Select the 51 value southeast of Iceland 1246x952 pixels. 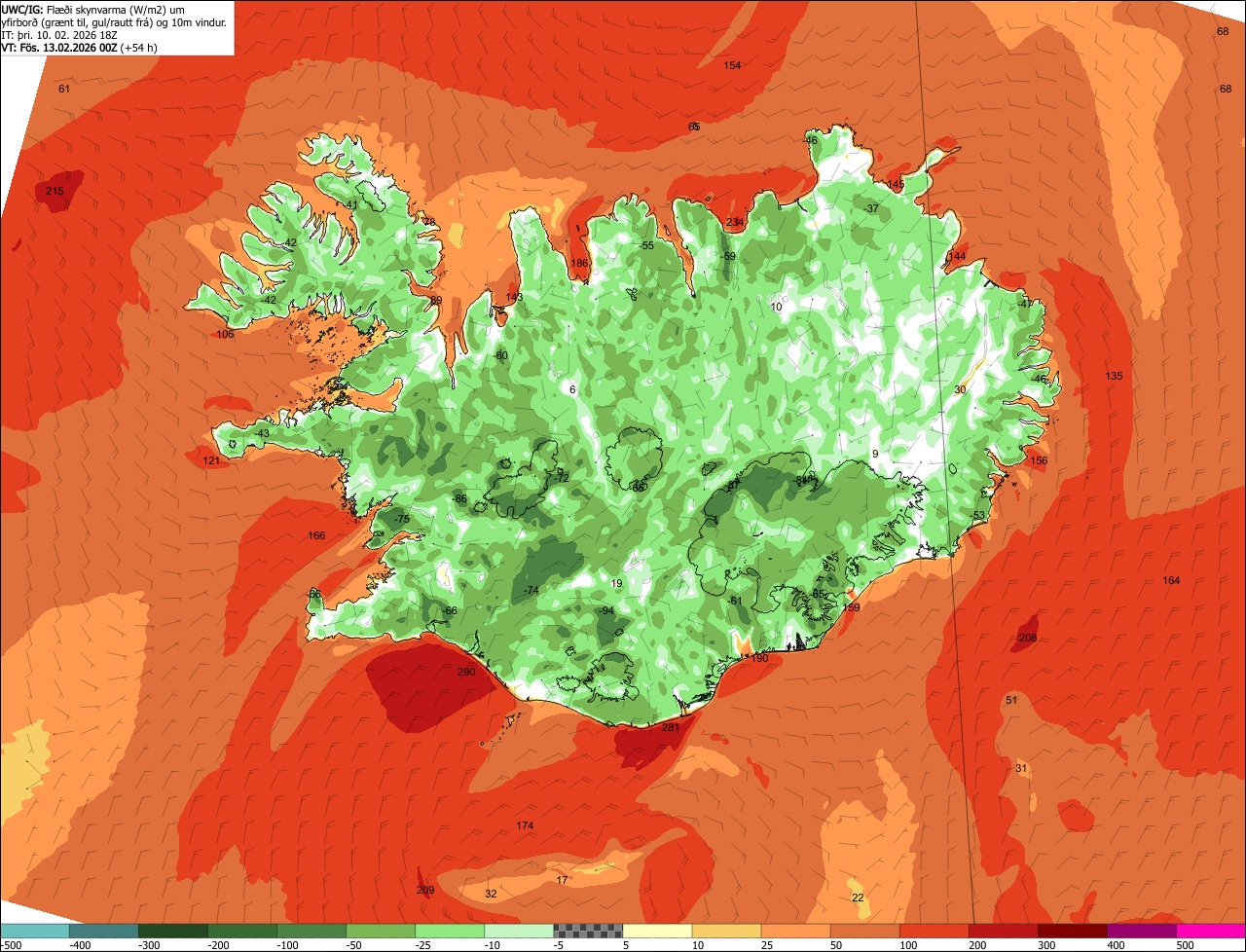pyautogui.click(x=1011, y=700)
